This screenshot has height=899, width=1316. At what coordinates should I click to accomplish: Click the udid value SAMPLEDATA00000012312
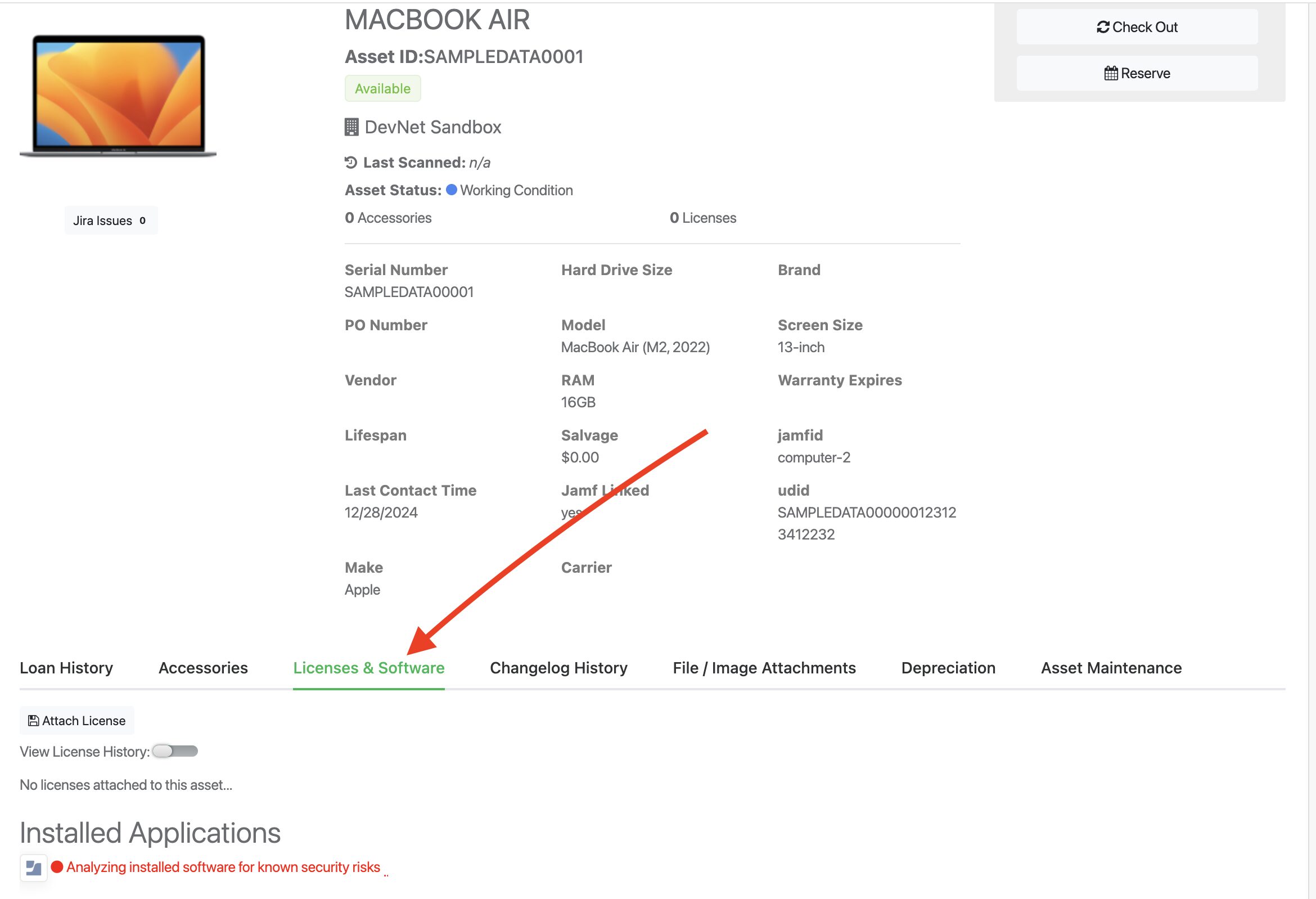click(867, 512)
